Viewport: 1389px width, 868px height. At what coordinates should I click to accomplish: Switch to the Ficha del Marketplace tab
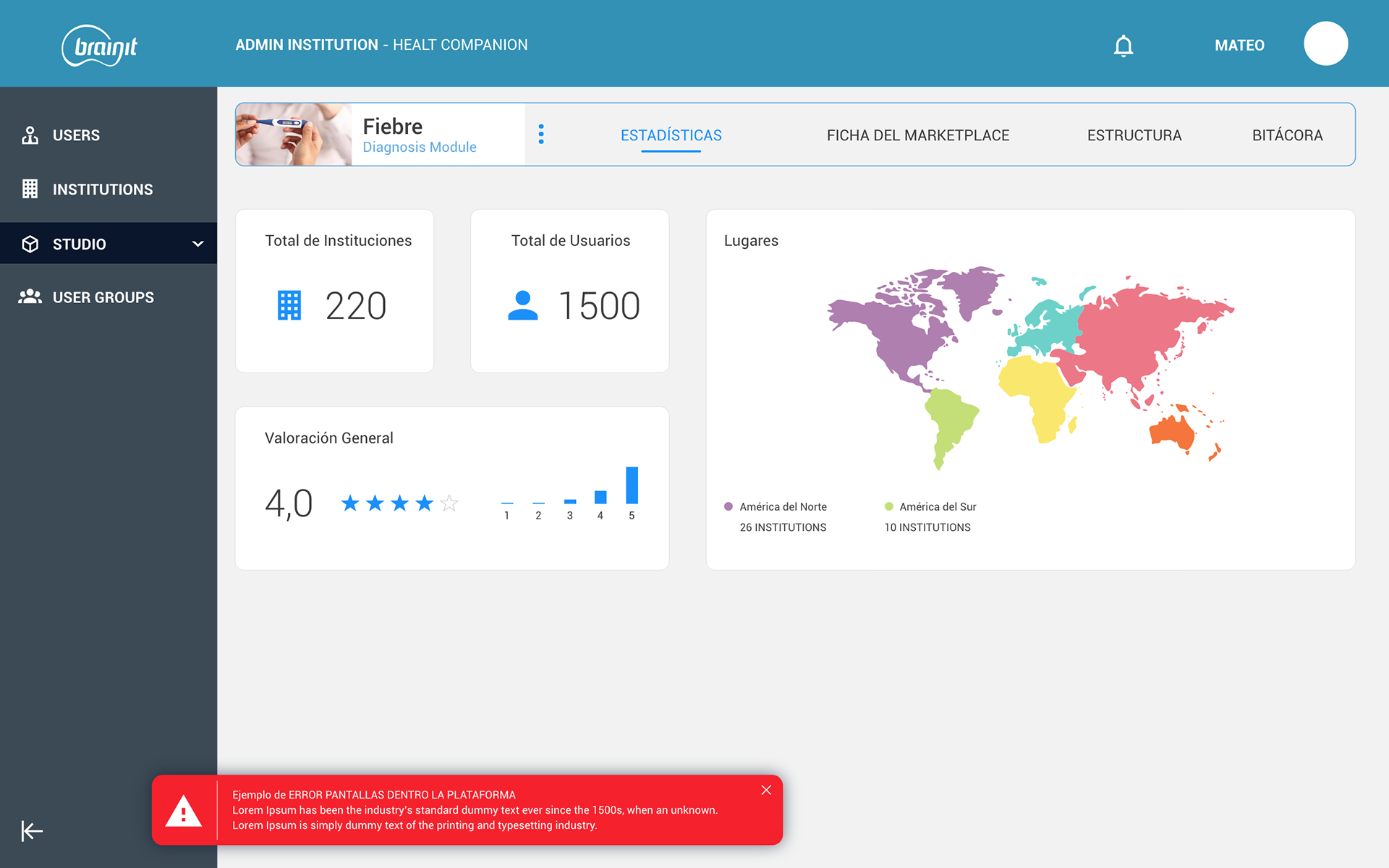coord(917,135)
